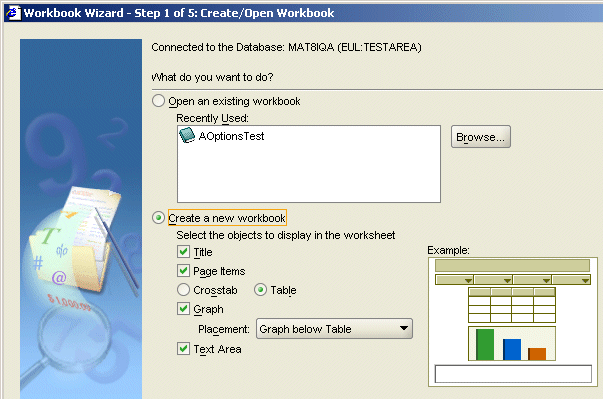This screenshot has height=399, width=603.
Task: Select Open an existing workbook option
Action: point(158,101)
